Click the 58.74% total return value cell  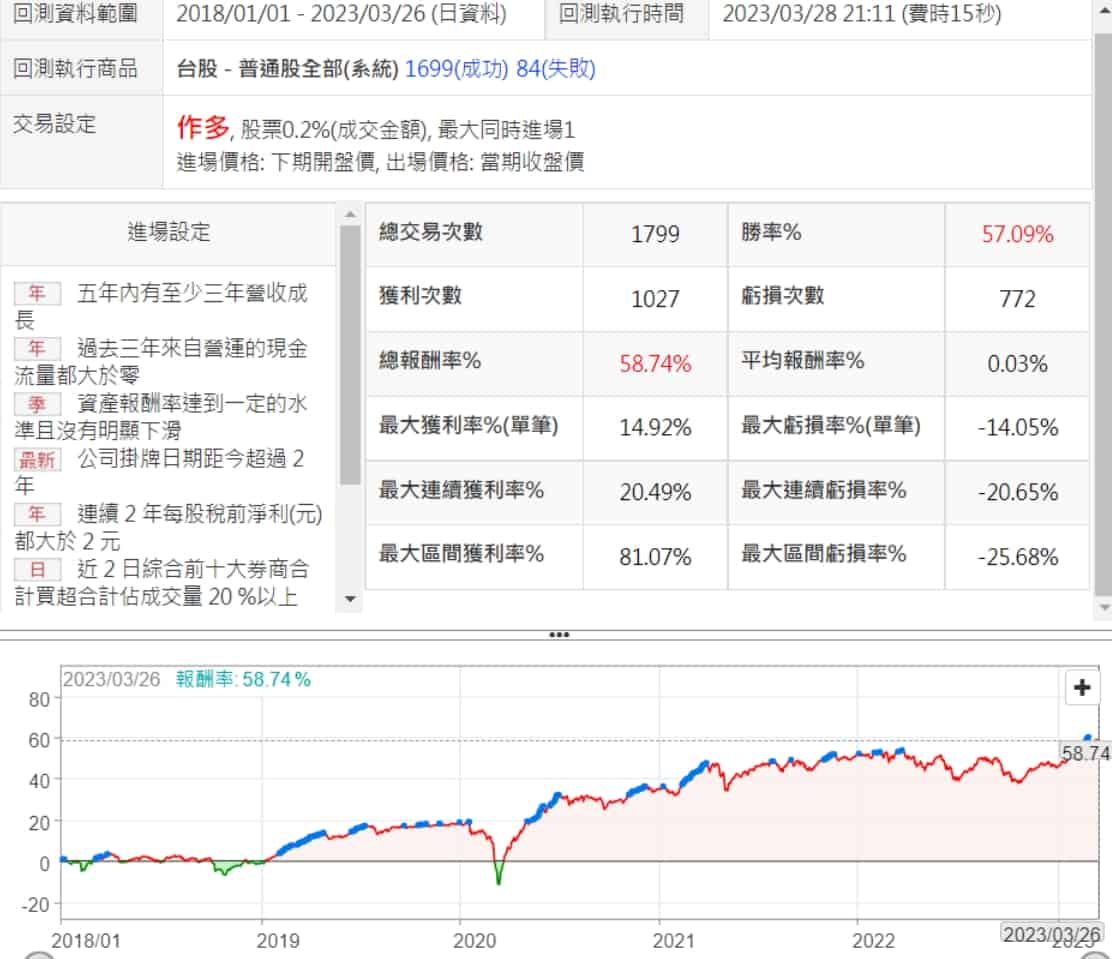point(655,363)
